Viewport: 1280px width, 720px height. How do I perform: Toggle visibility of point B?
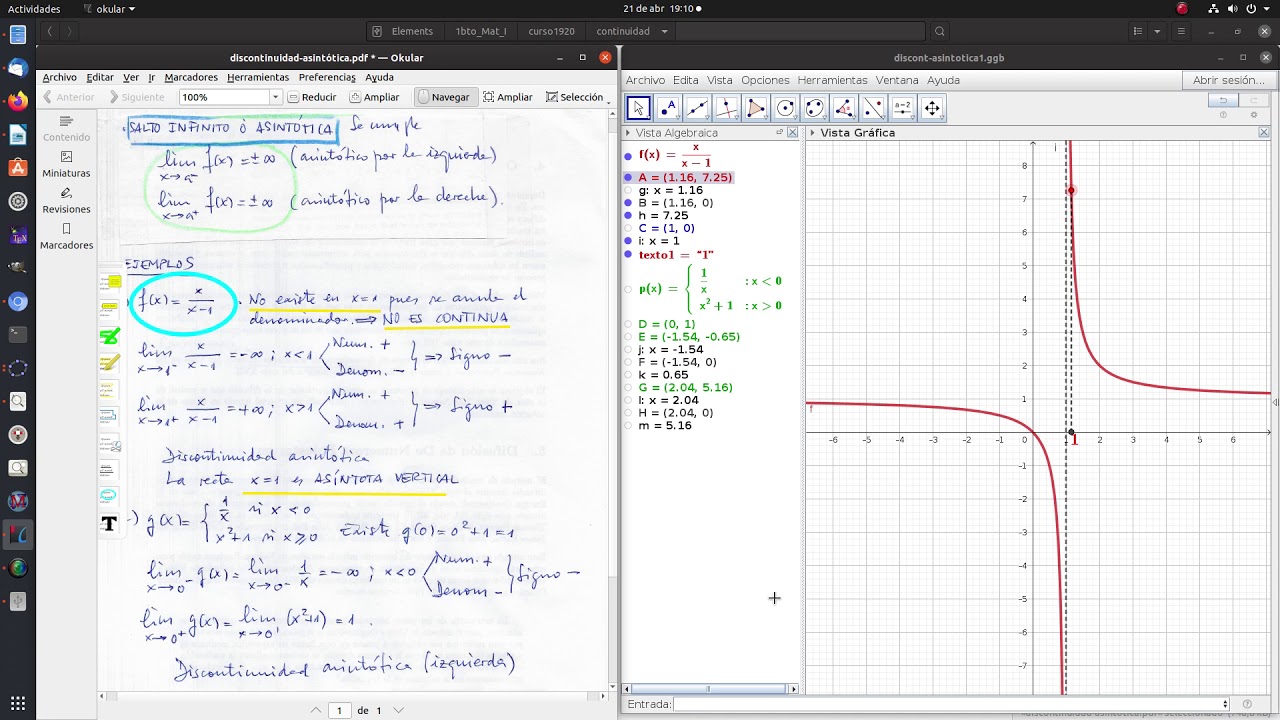tap(628, 203)
